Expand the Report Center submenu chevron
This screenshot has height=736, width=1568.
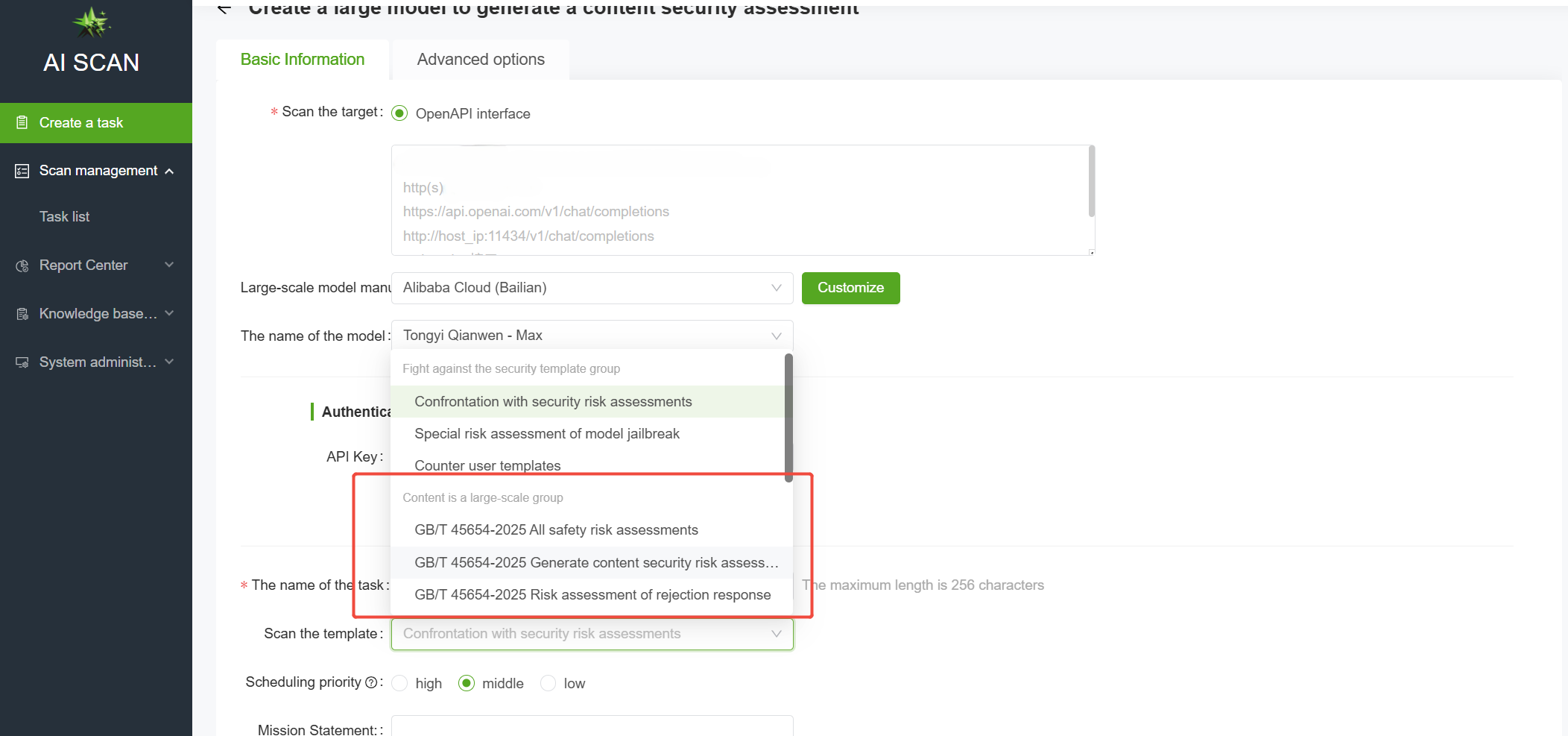point(169,265)
